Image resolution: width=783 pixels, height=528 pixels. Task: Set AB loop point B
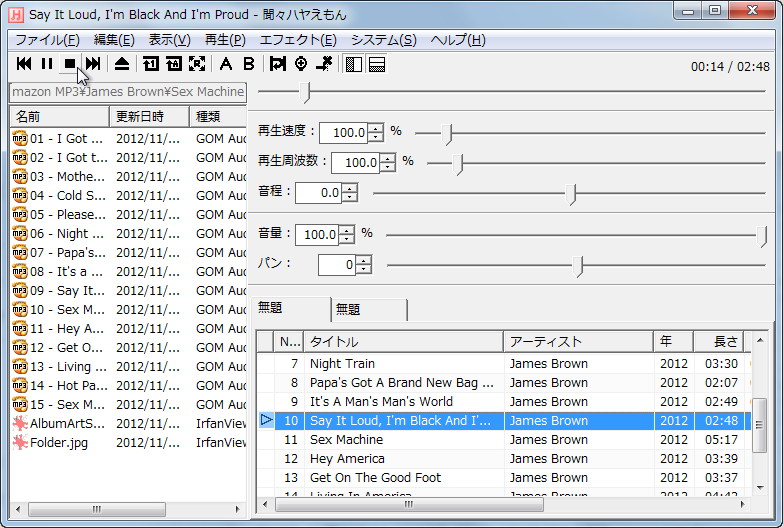pyautogui.click(x=249, y=63)
